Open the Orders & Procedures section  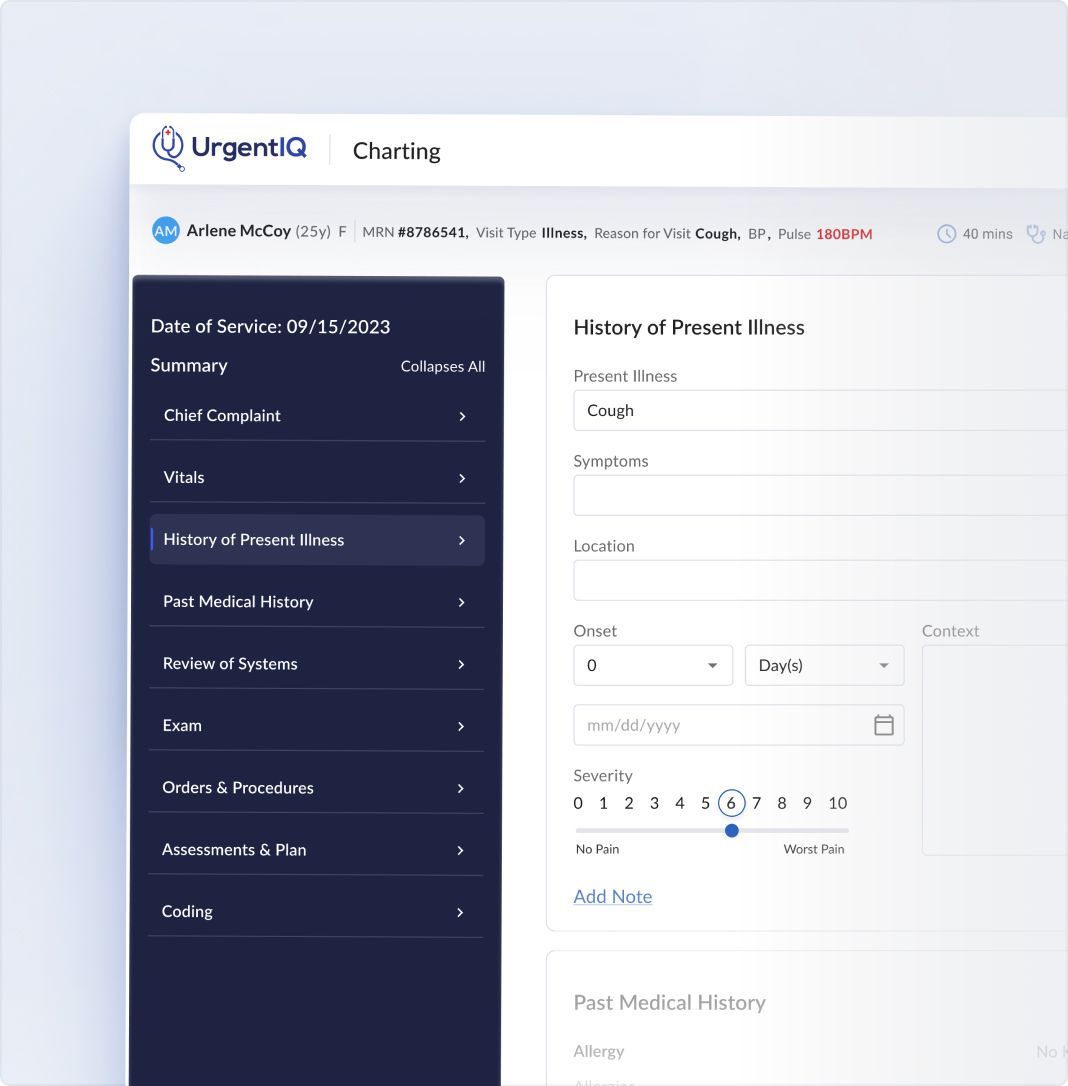click(x=317, y=787)
